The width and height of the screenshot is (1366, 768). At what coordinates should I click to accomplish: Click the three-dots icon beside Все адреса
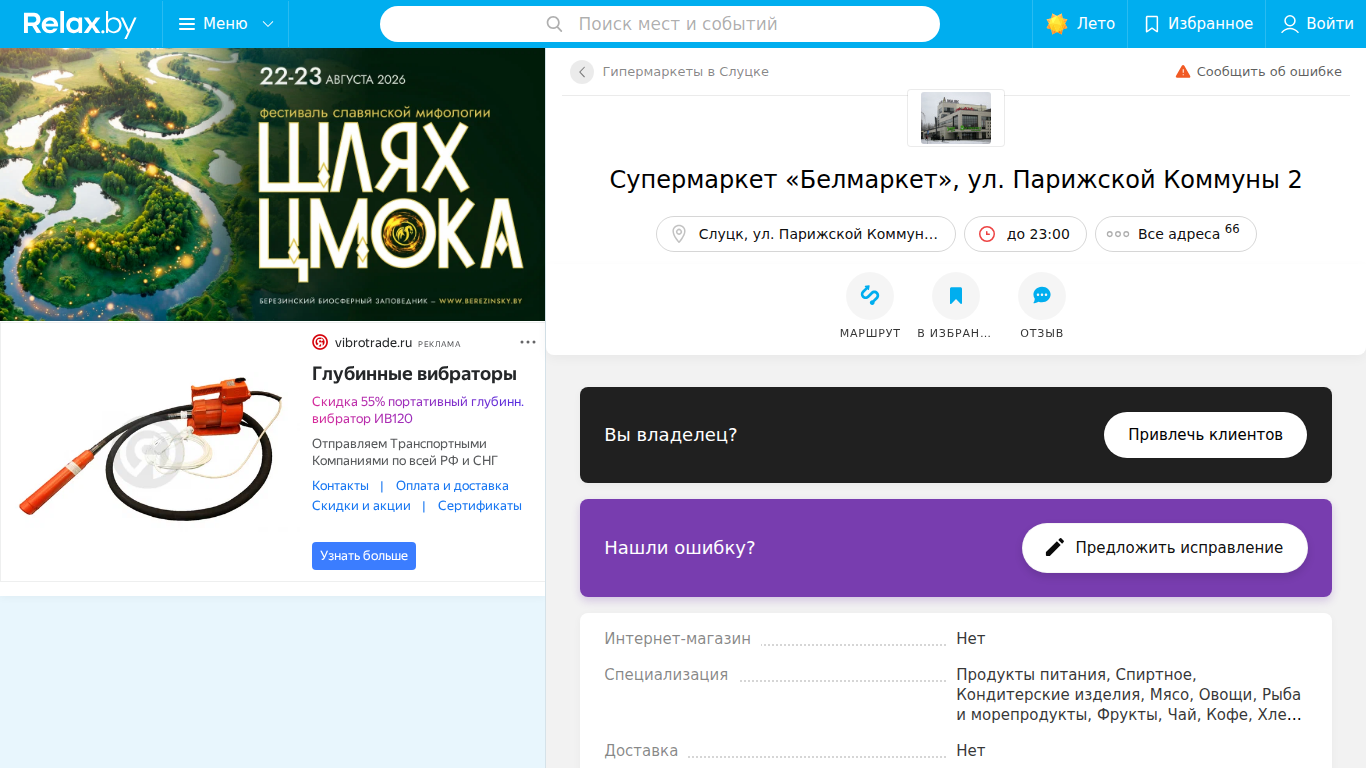point(1119,234)
